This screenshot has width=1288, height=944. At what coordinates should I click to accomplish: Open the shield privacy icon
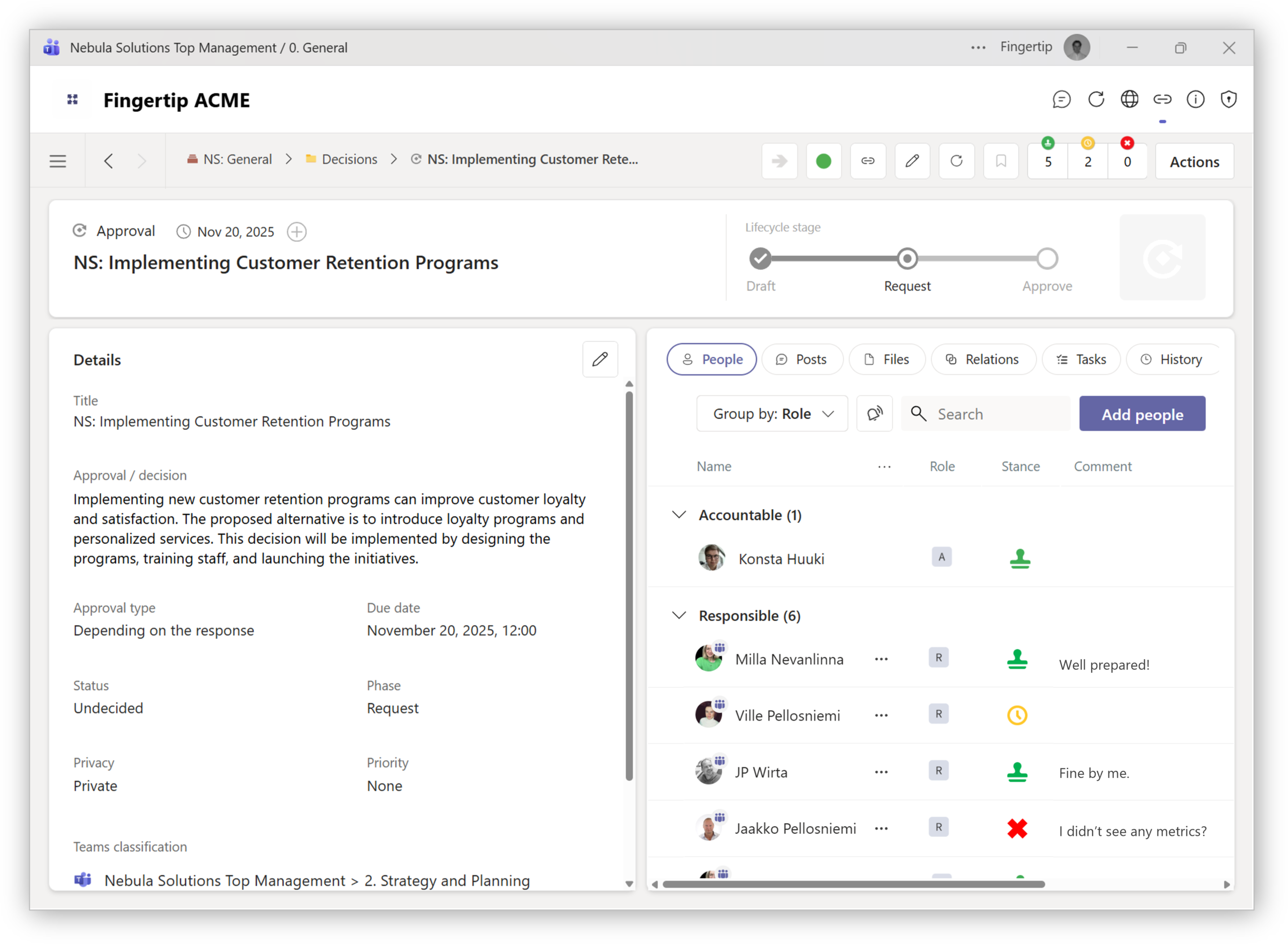[1229, 100]
